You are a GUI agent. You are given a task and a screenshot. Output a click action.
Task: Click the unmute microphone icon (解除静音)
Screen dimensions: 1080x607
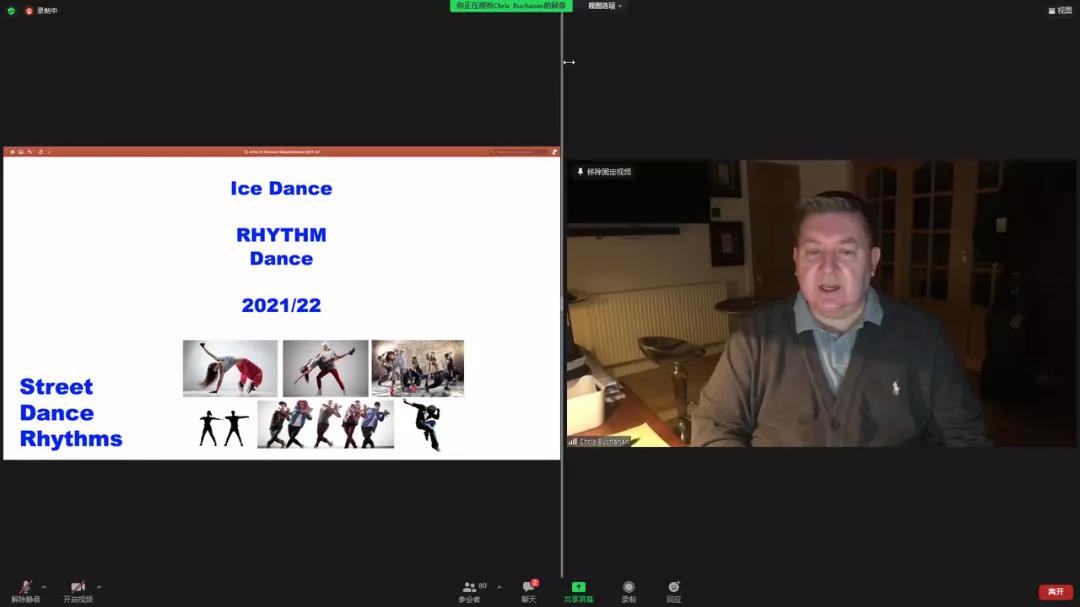[x=26, y=587]
